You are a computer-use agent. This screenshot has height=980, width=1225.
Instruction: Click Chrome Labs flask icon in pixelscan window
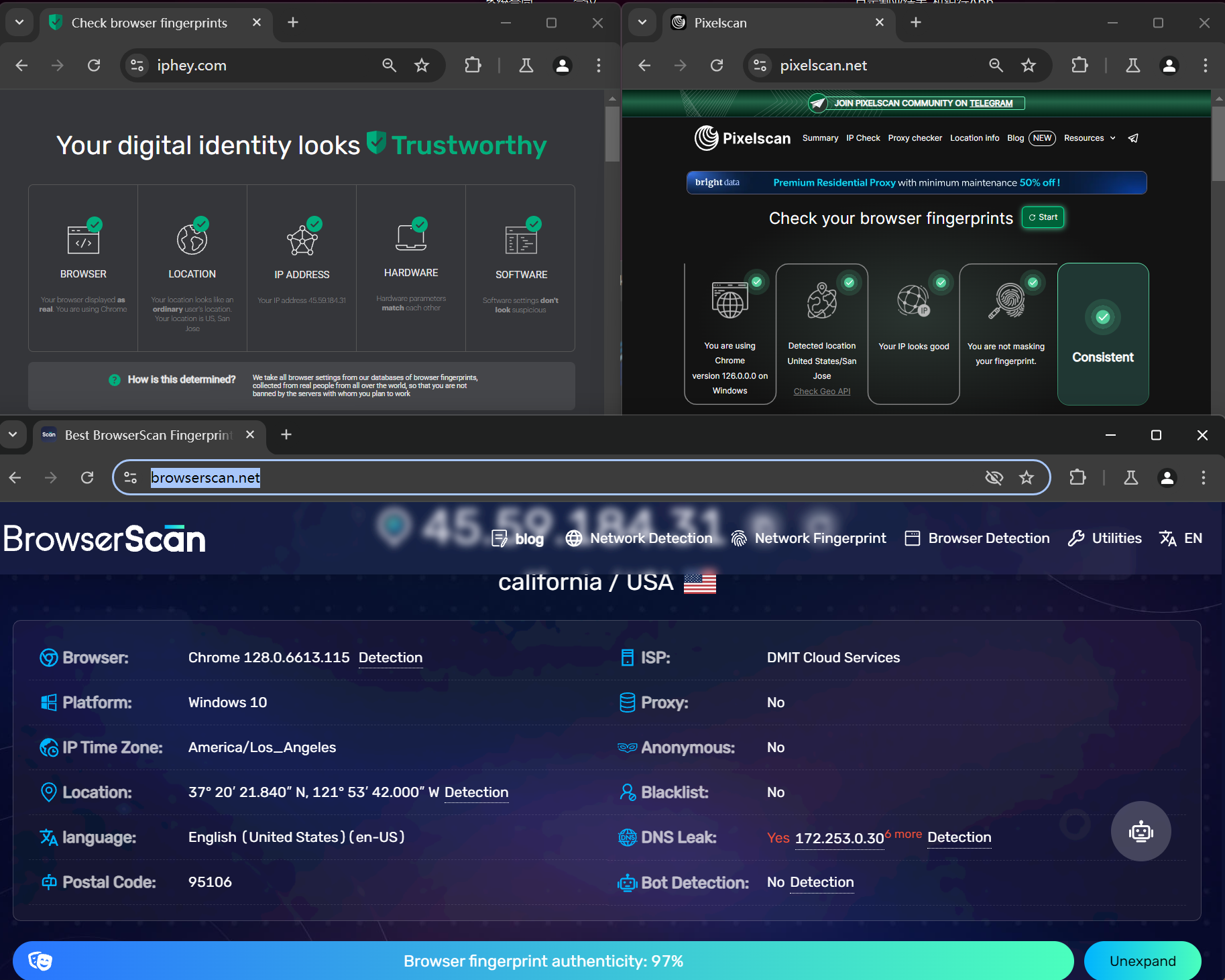point(1133,65)
